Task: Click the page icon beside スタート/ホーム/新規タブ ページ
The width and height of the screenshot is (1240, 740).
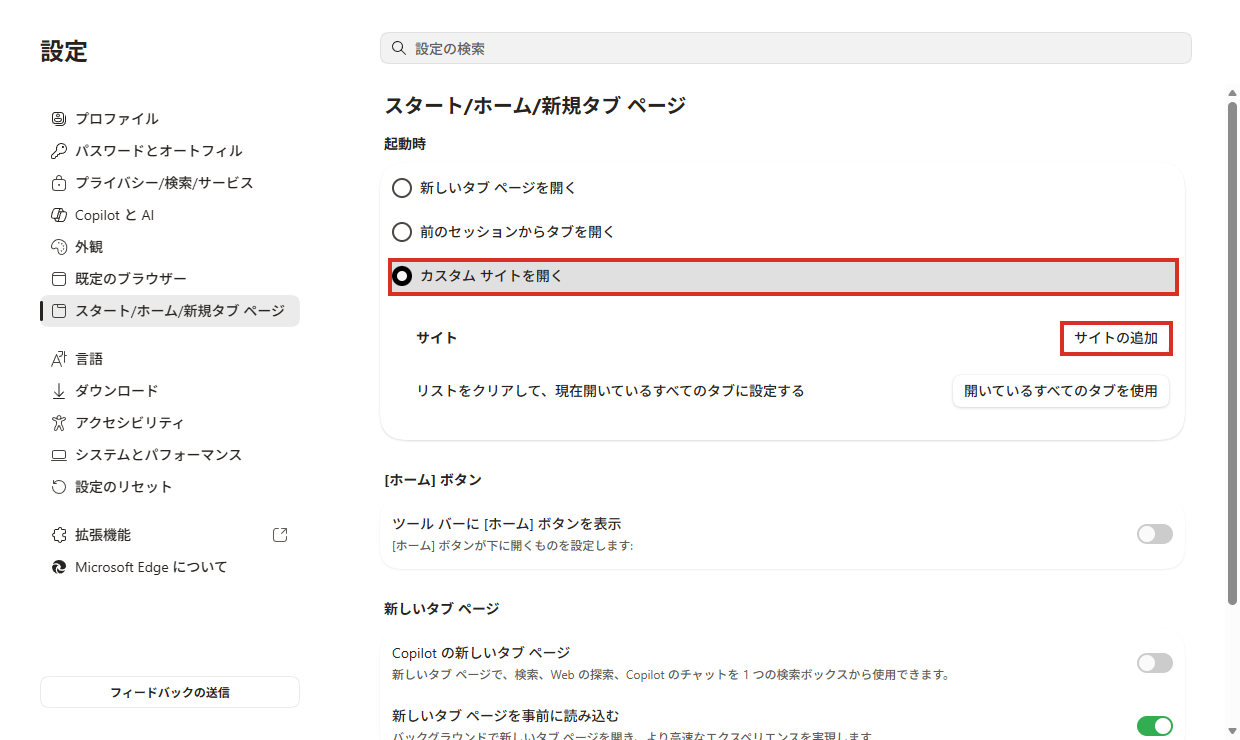Action: (58, 311)
